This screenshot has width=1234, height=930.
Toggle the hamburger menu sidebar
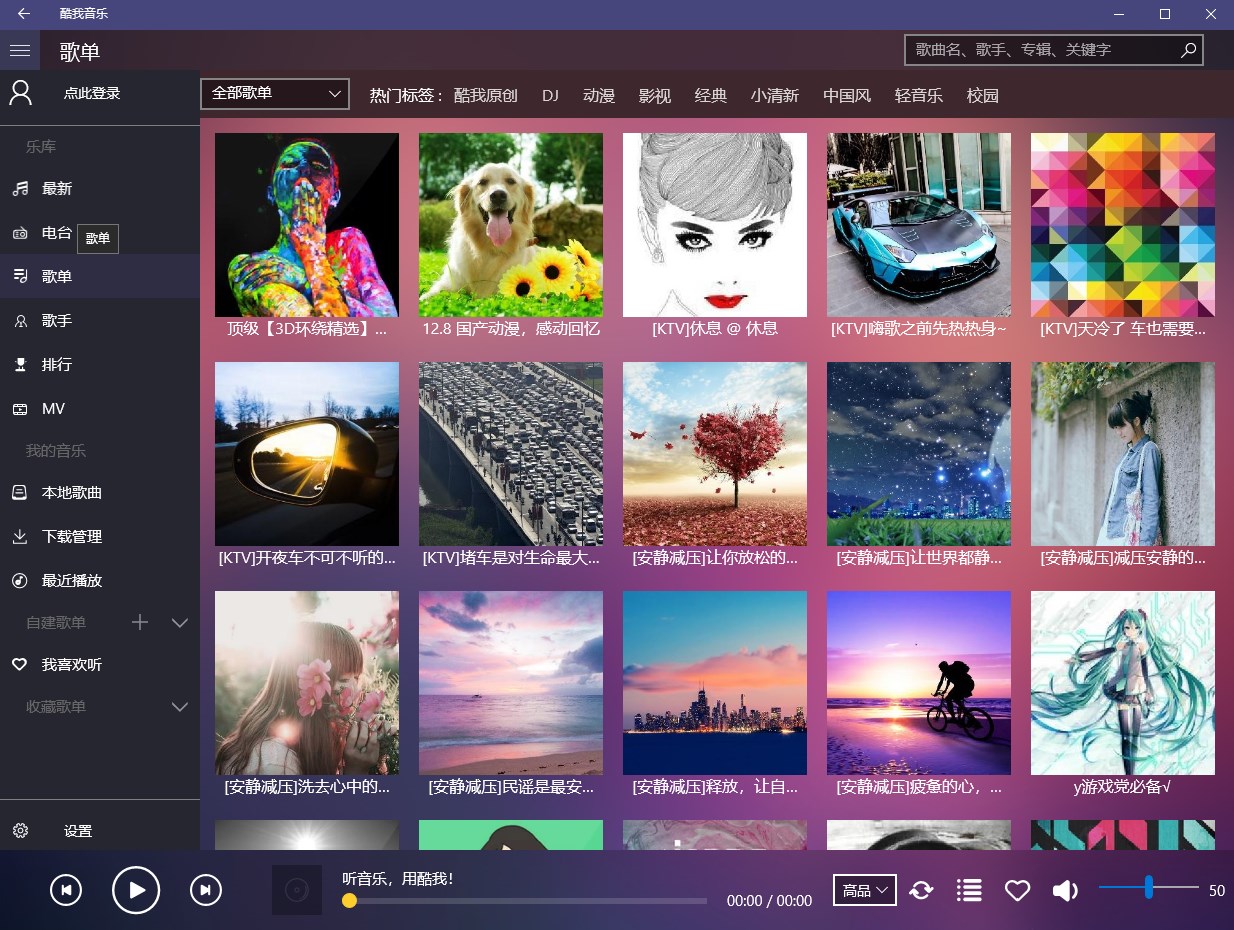pyautogui.click(x=20, y=50)
